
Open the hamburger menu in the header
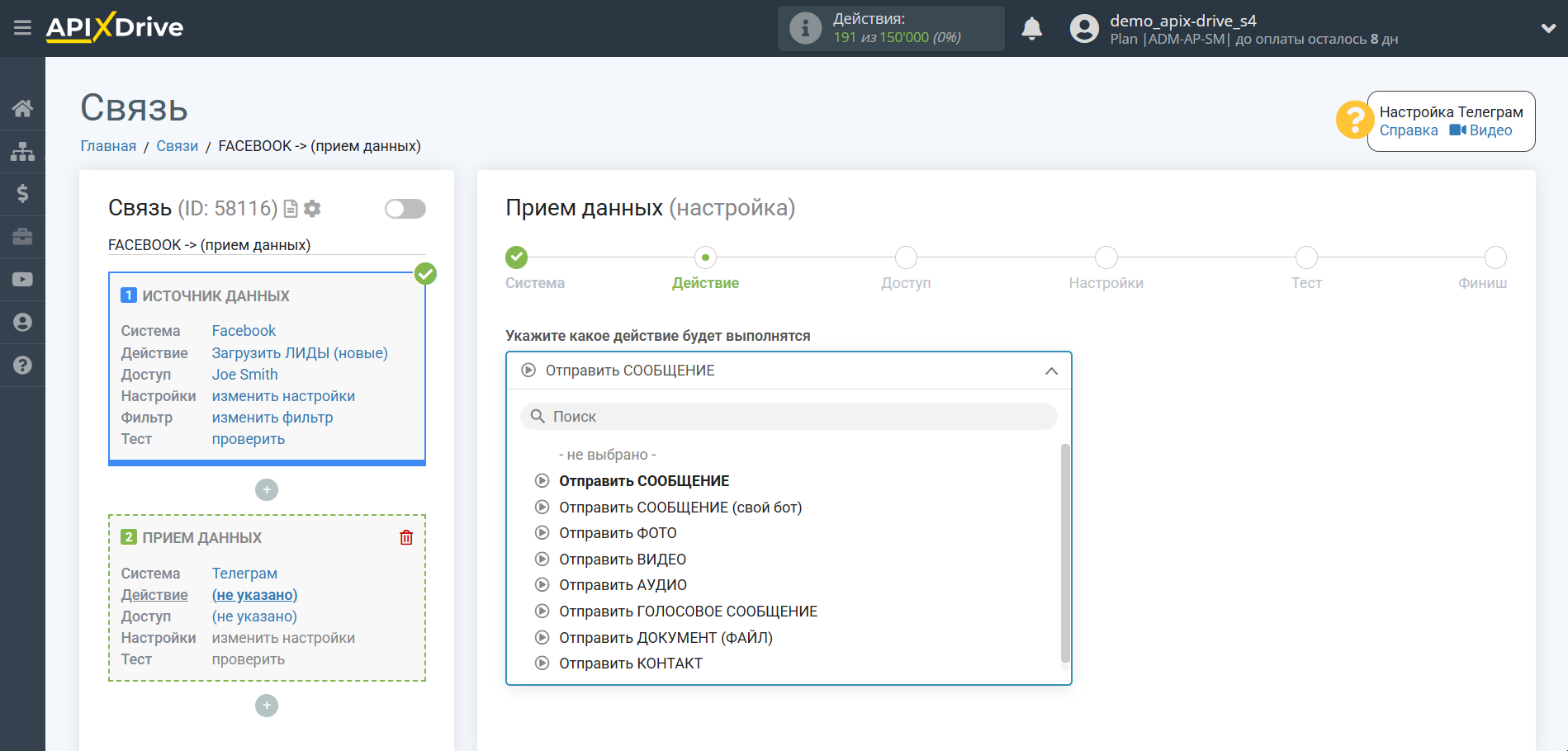pos(22,28)
